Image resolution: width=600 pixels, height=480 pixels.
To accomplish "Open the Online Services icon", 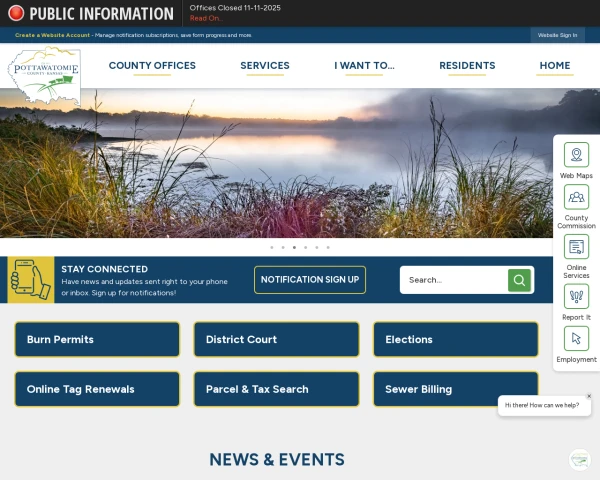I will click(x=576, y=247).
